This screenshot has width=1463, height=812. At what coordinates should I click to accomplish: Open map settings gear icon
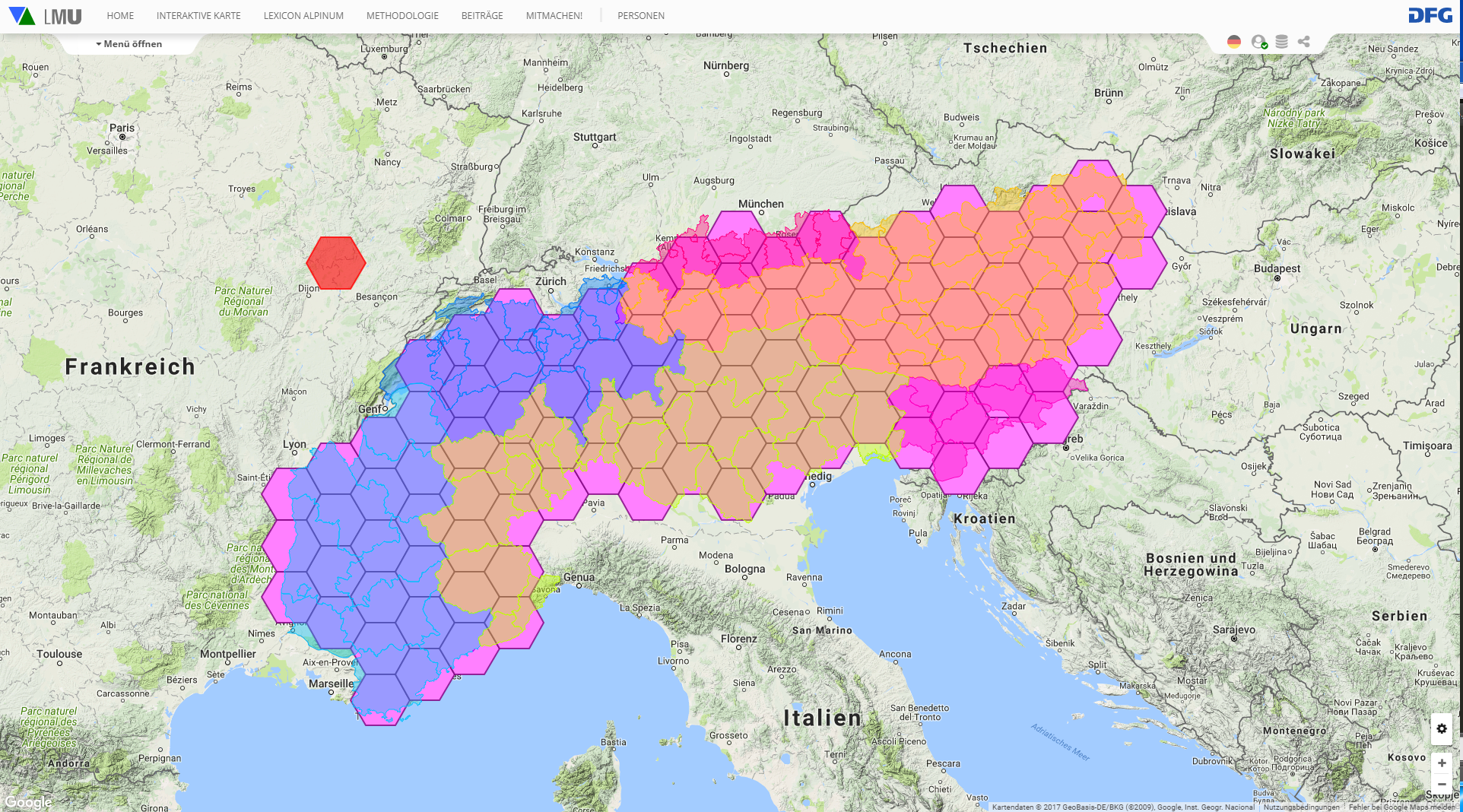(1442, 728)
